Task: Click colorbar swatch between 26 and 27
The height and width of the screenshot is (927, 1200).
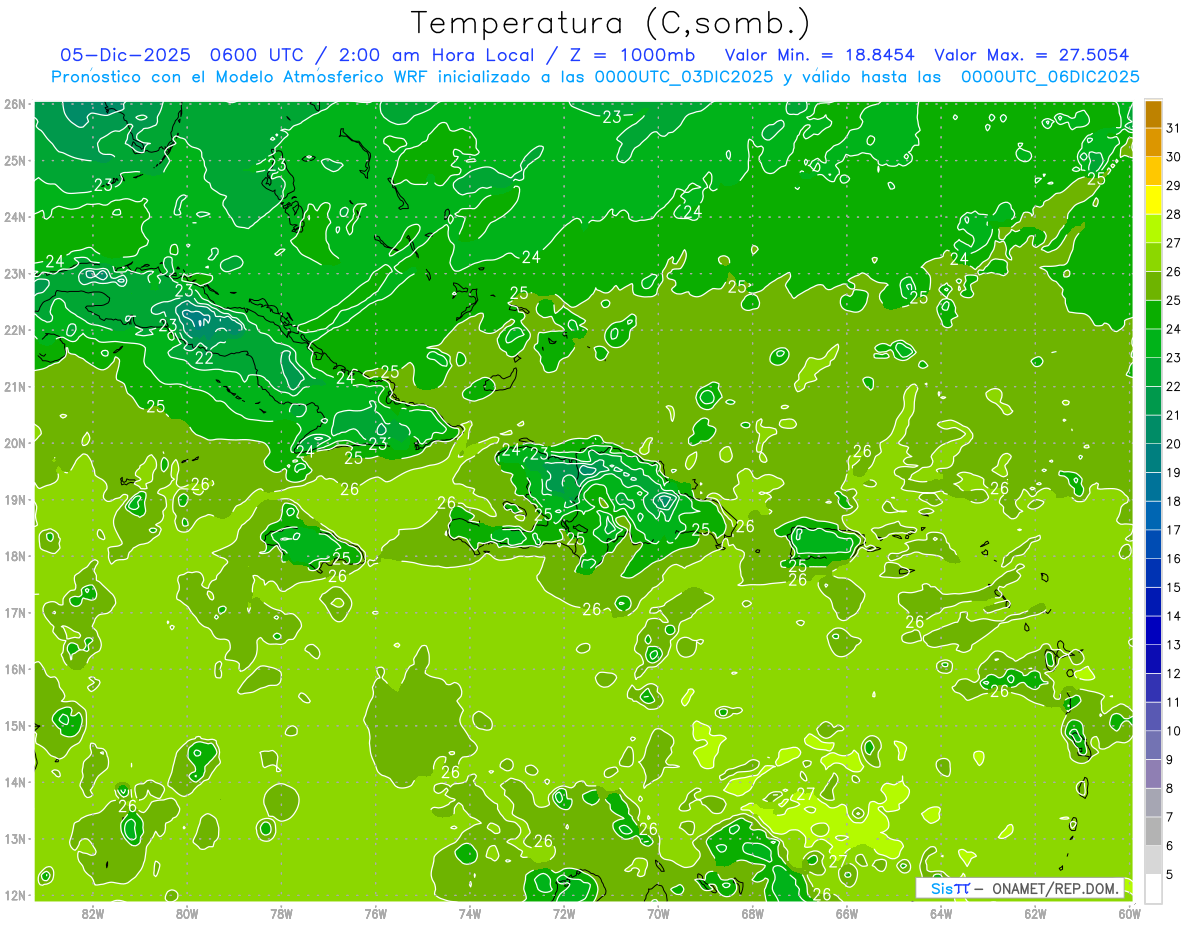Action: click(x=1153, y=257)
